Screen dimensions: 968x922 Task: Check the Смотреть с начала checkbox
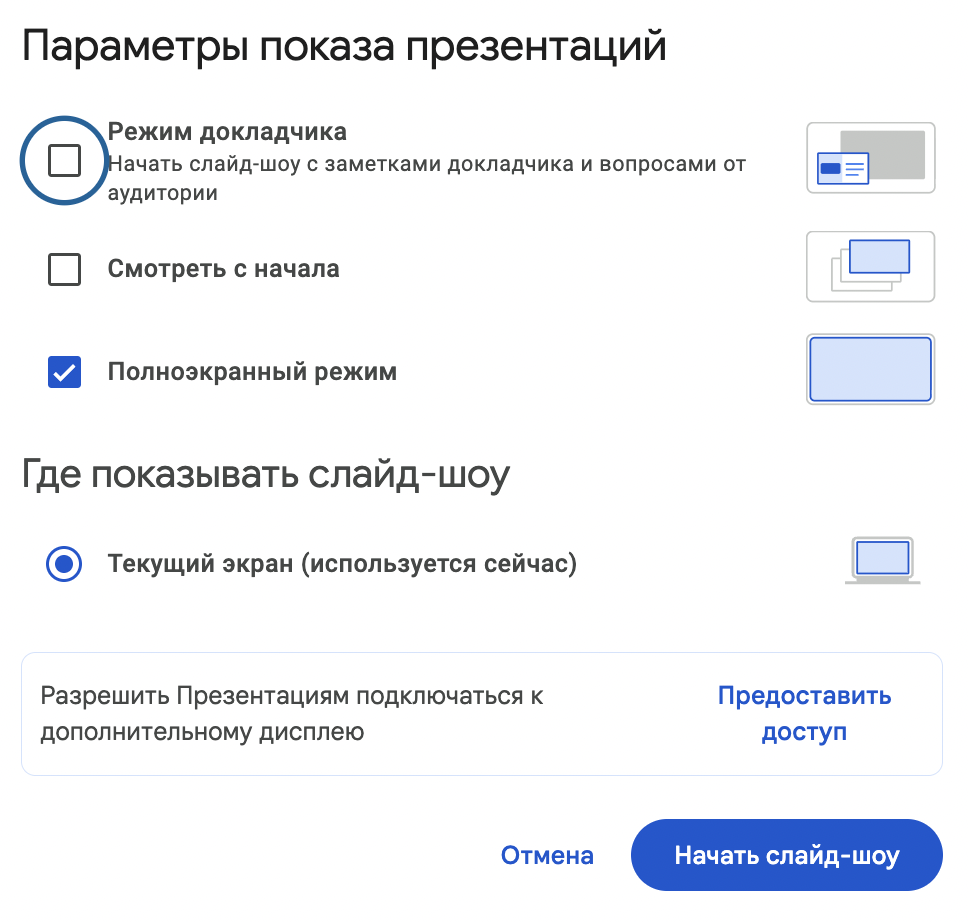(x=65, y=269)
